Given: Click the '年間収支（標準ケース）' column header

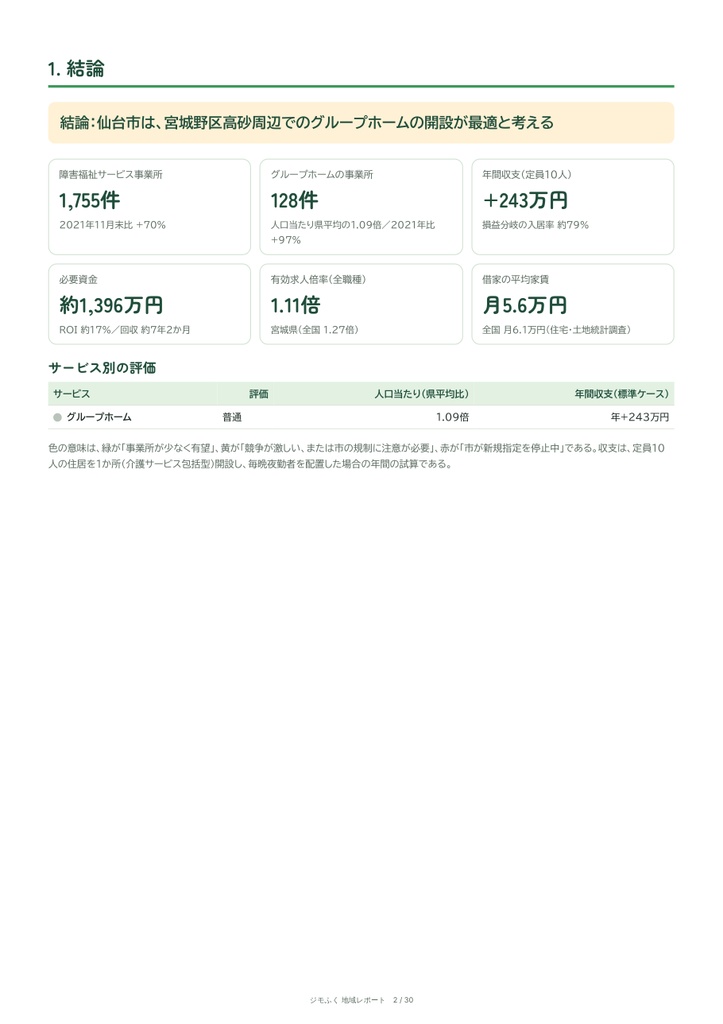Looking at the screenshot, I should tap(621, 394).
